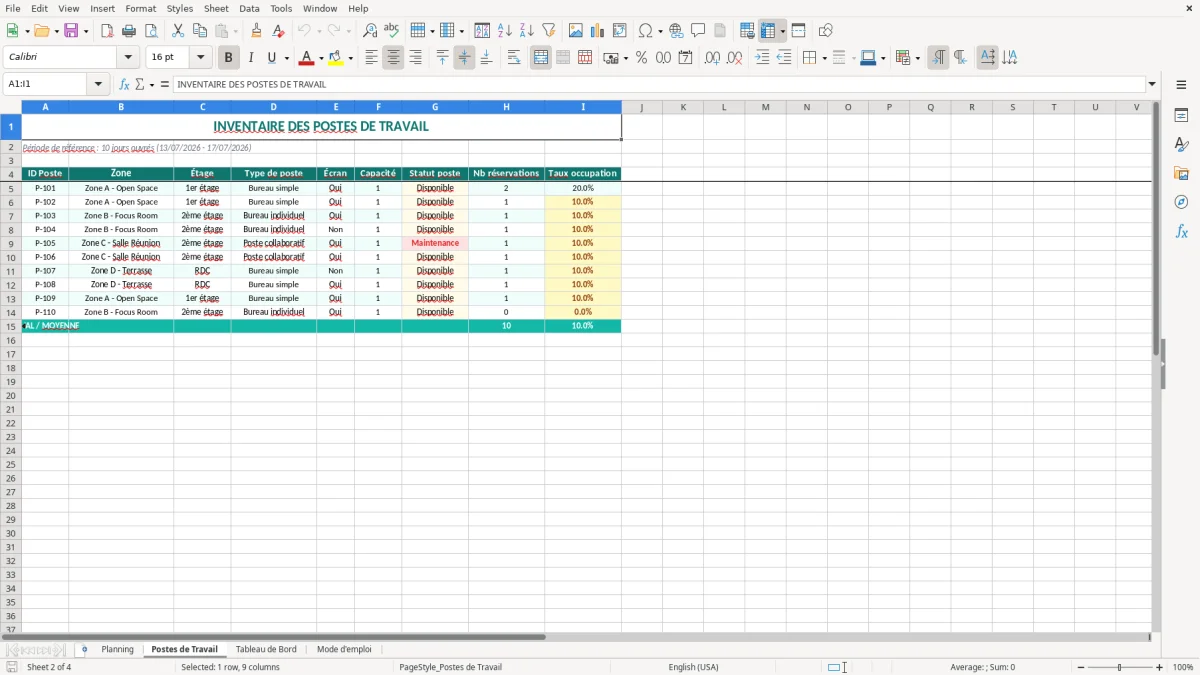Open the Format menu
The width and height of the screenshot is (1200, 675).
141,8
